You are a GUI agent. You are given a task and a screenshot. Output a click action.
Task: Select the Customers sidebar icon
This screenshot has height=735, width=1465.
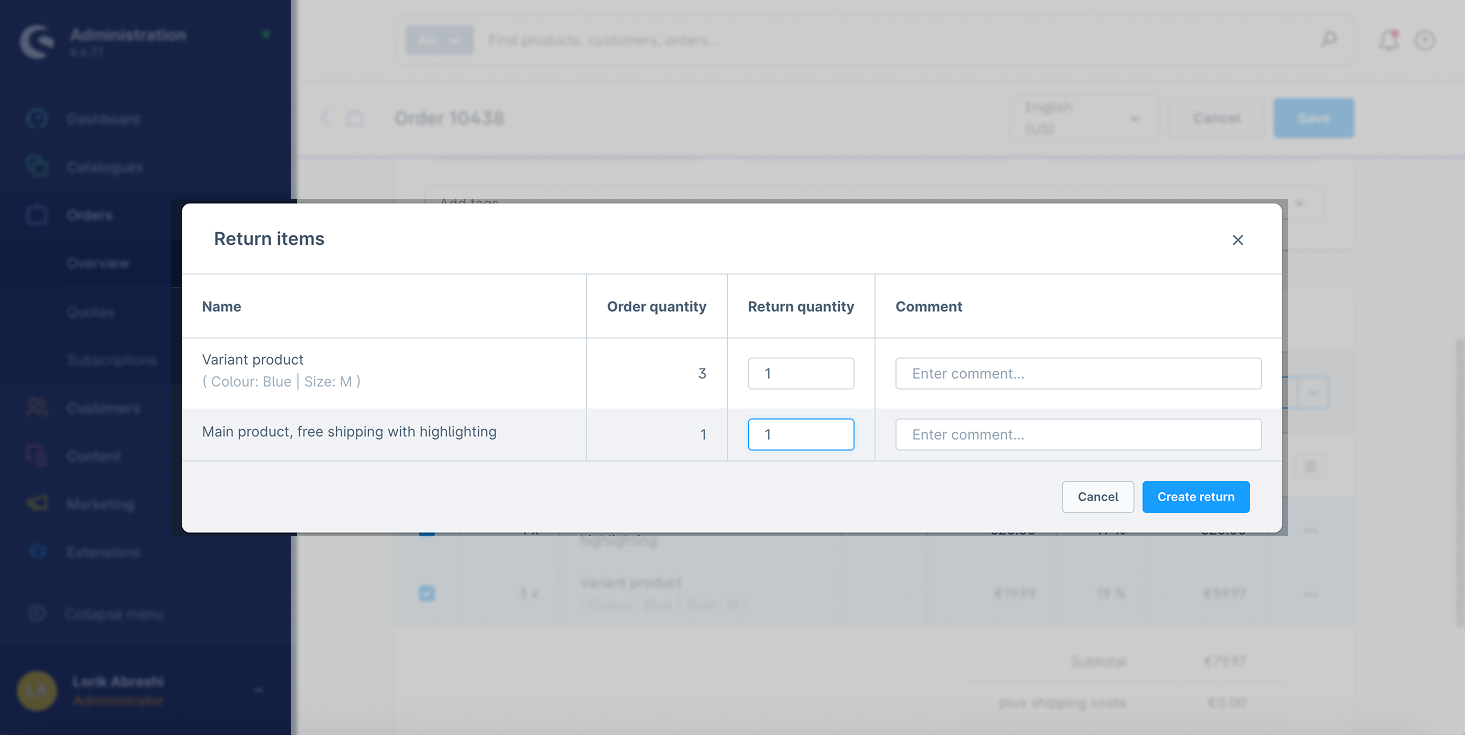(x=37, y=408)
